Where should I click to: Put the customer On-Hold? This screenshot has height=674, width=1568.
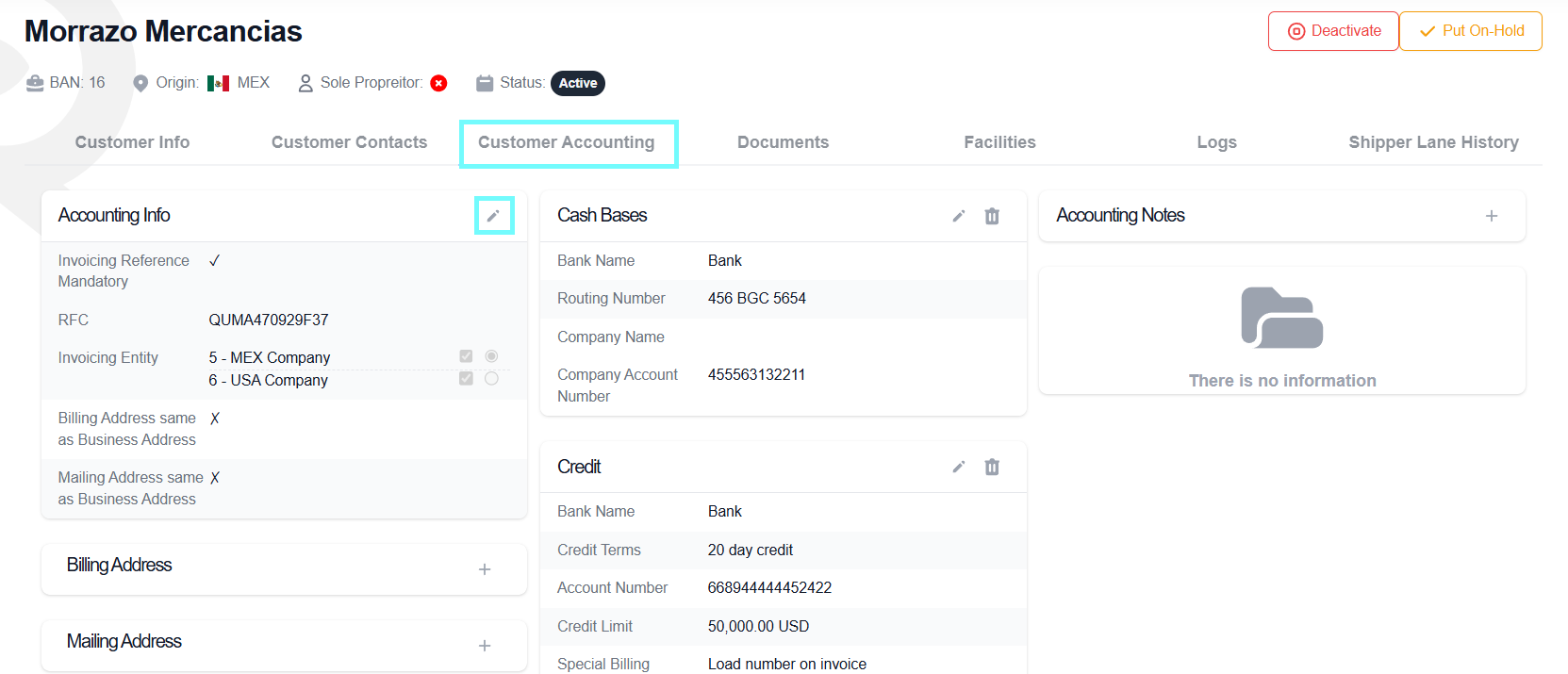coord(1471,31)
